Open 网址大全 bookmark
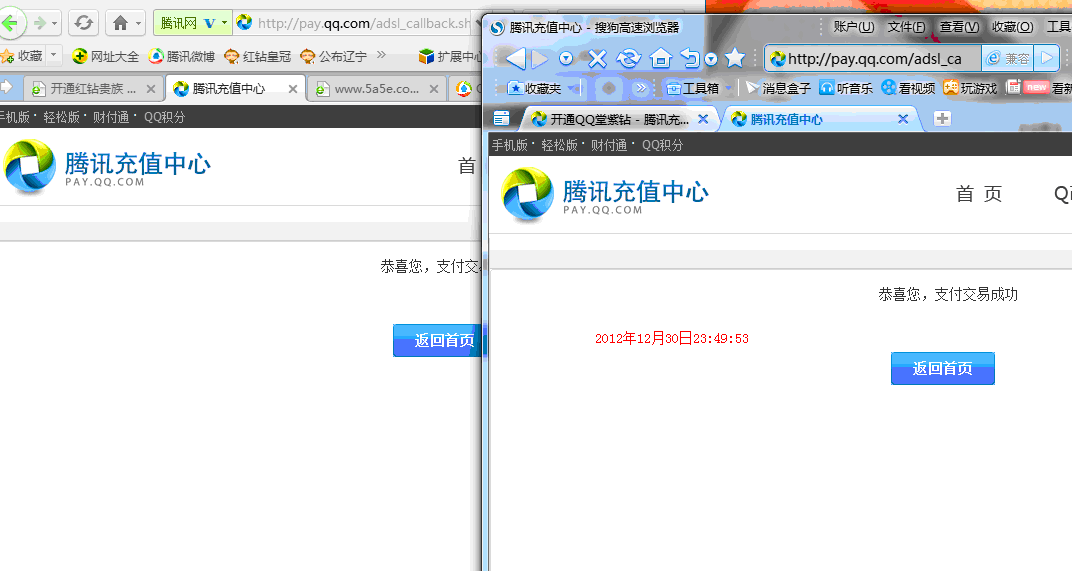This screenshot has width=1072, height=571. [x=105, y=56]
